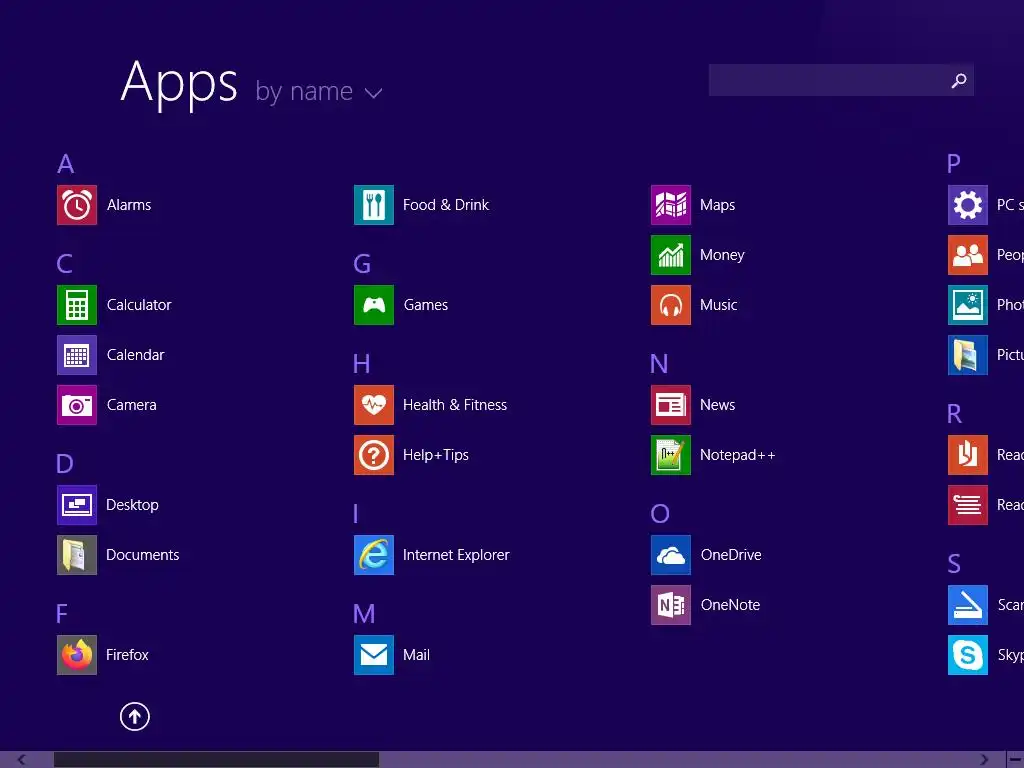This screenshot has height=768, width=1024.
Task: Select the letter N group header
Action: [659, 364]
